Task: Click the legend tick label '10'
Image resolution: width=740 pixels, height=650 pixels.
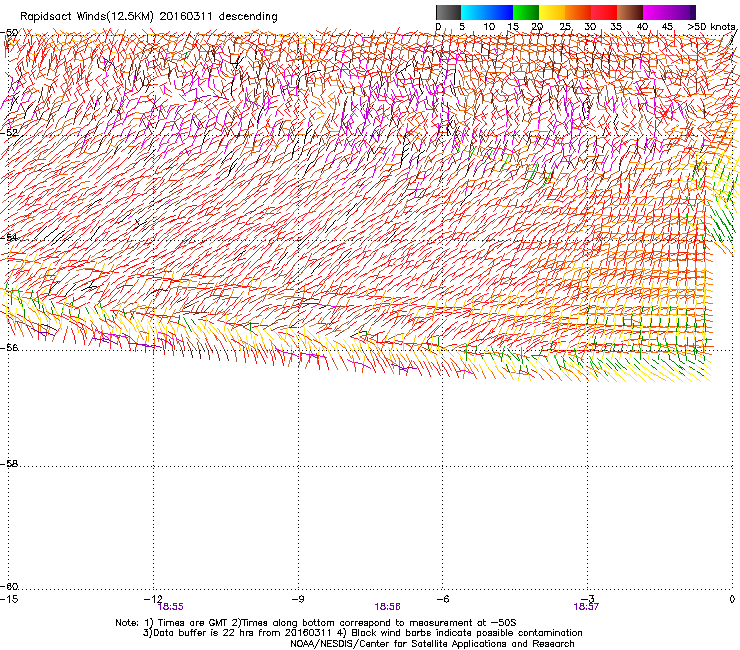Action: 489,27
